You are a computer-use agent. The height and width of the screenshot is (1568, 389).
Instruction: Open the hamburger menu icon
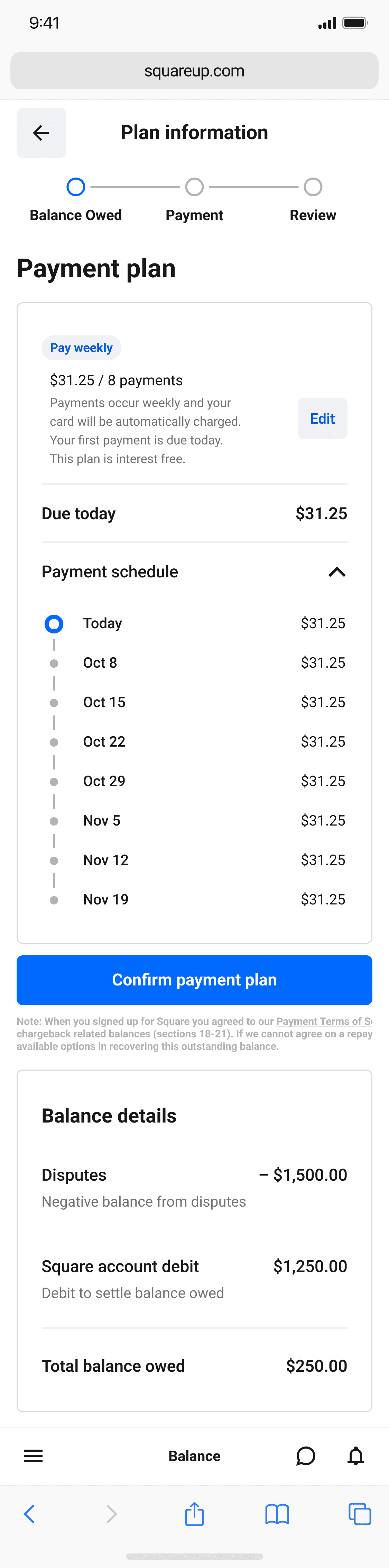(x=33, y=1456)
